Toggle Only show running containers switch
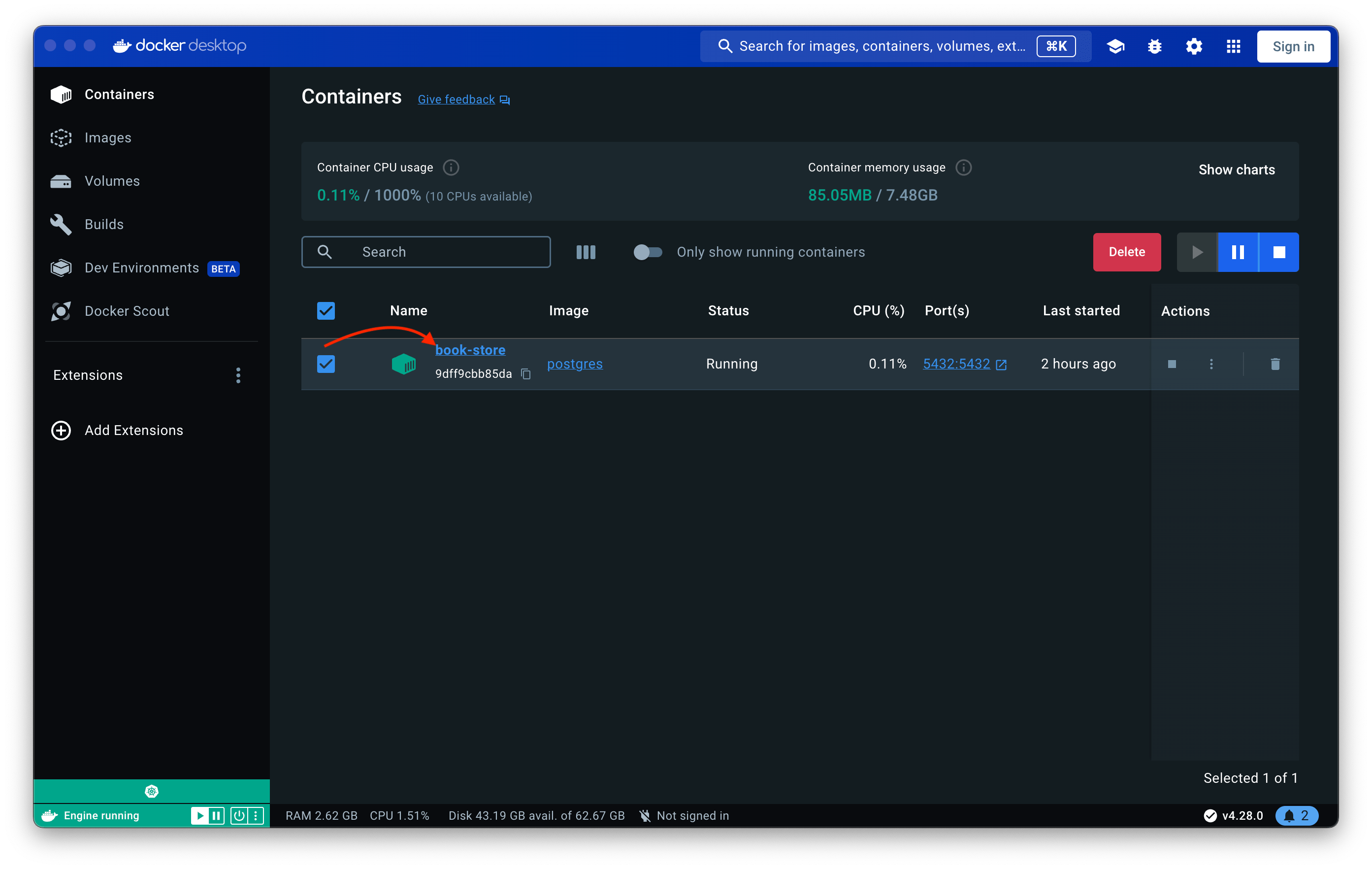Image resolution: width=1372 pixels, height=869 pixels. click(648, 252)
